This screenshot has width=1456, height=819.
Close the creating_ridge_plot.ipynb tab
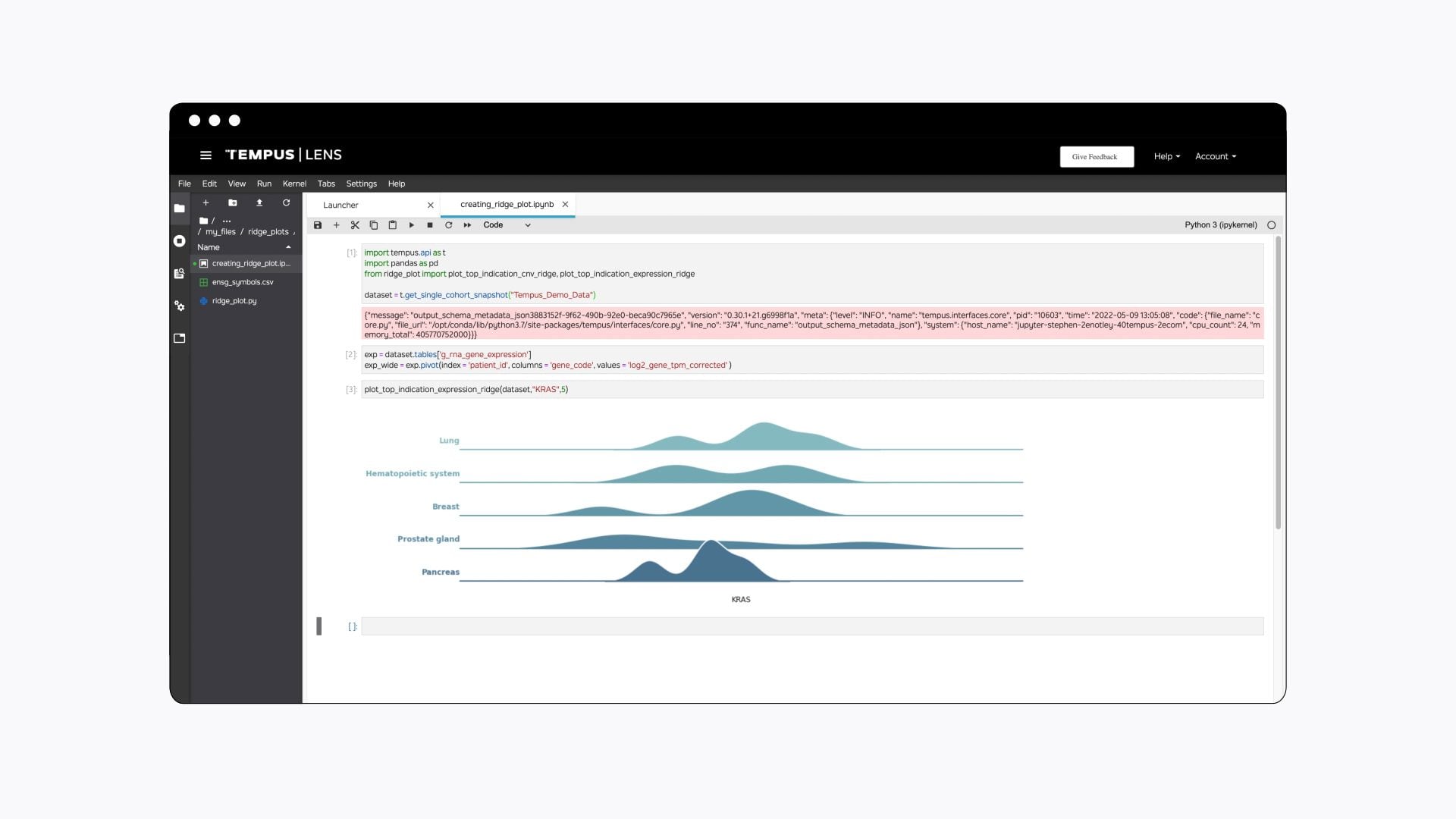[x=565, y=205]
